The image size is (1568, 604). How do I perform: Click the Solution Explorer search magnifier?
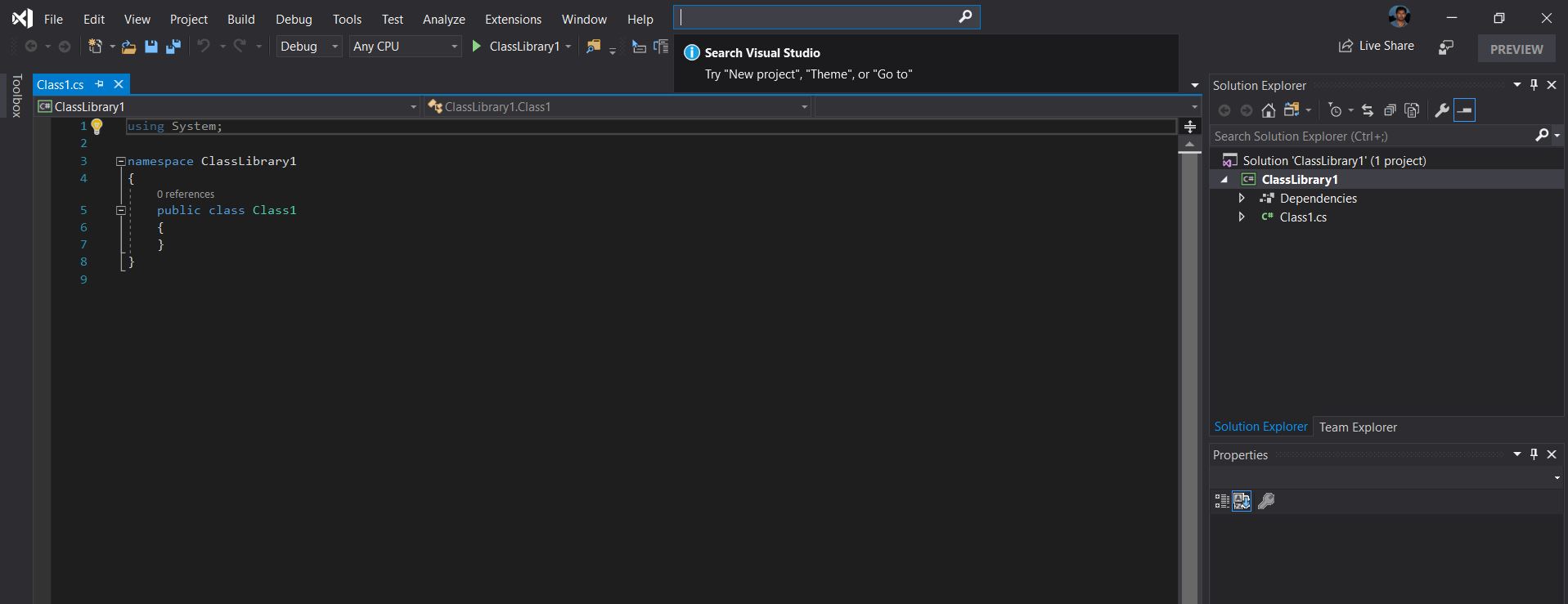point(1542,136)
